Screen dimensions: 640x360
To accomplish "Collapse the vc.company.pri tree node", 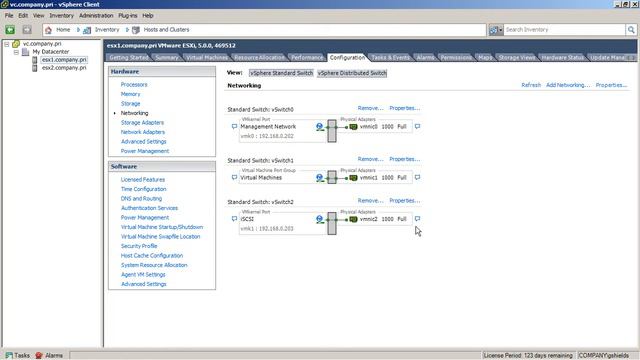I will tap(7, 44).
